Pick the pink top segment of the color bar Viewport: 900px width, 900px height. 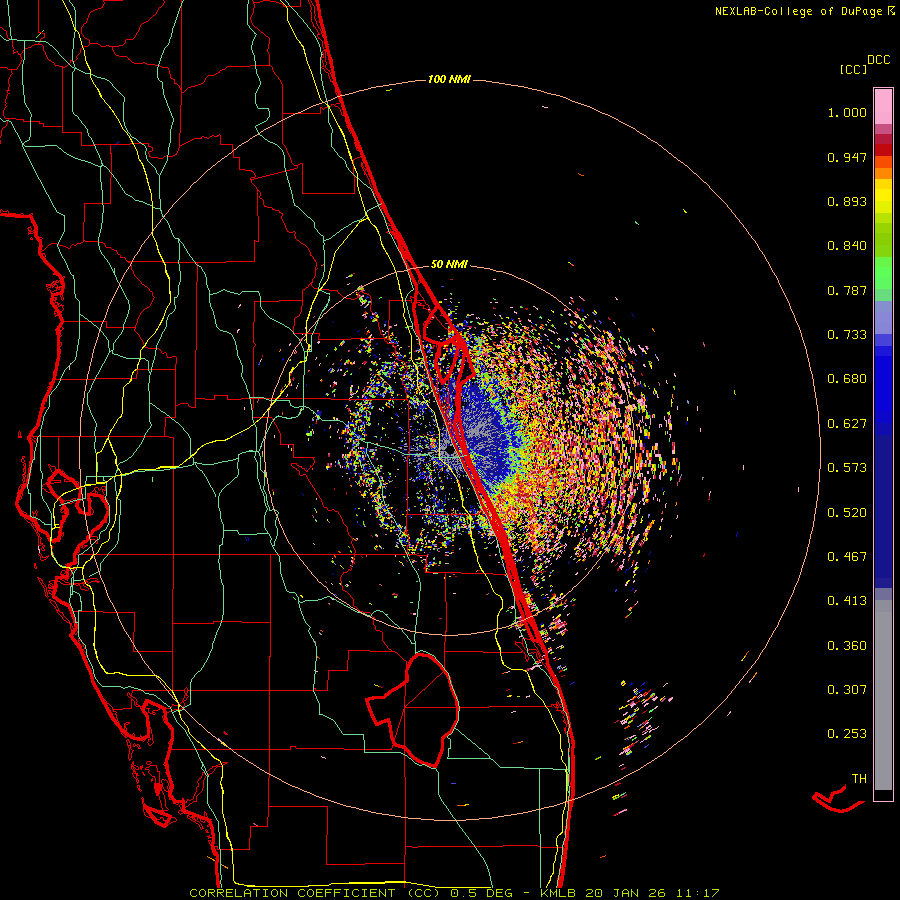click(883, 107)
